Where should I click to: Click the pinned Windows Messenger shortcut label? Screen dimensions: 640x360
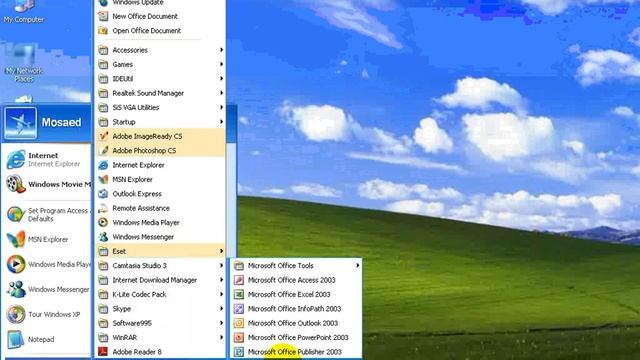pyautogui.click(x=59, y=289)
